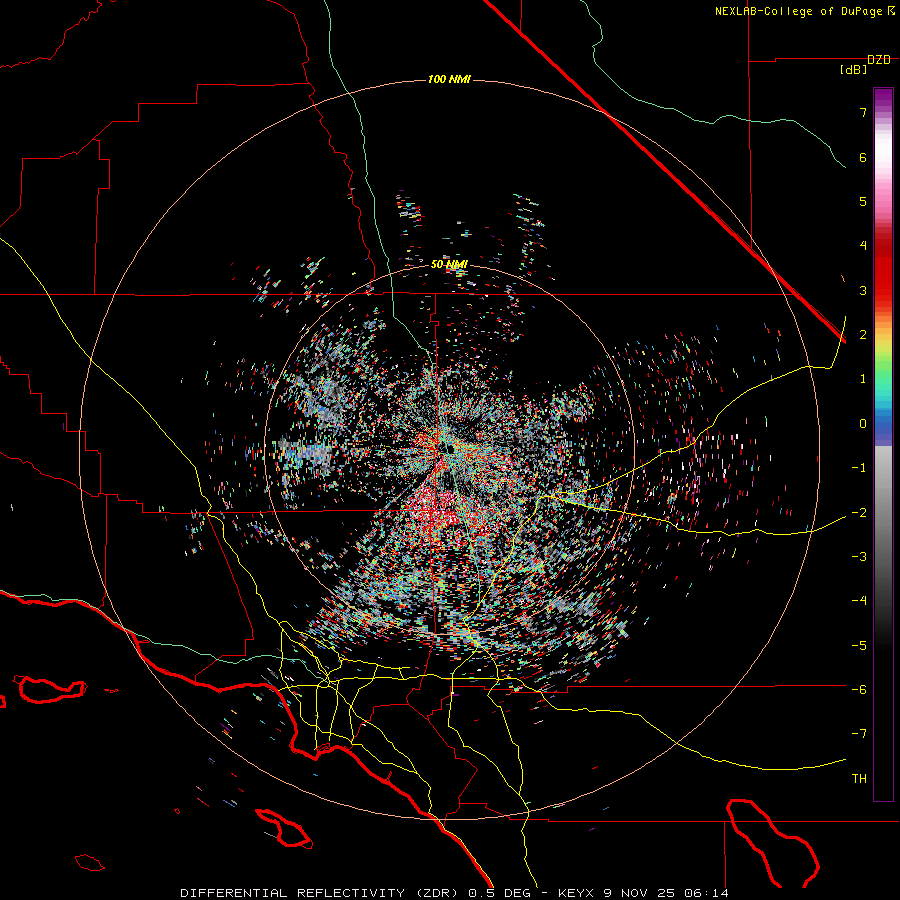Click the 100 NMI range ring label

point(449,79)
